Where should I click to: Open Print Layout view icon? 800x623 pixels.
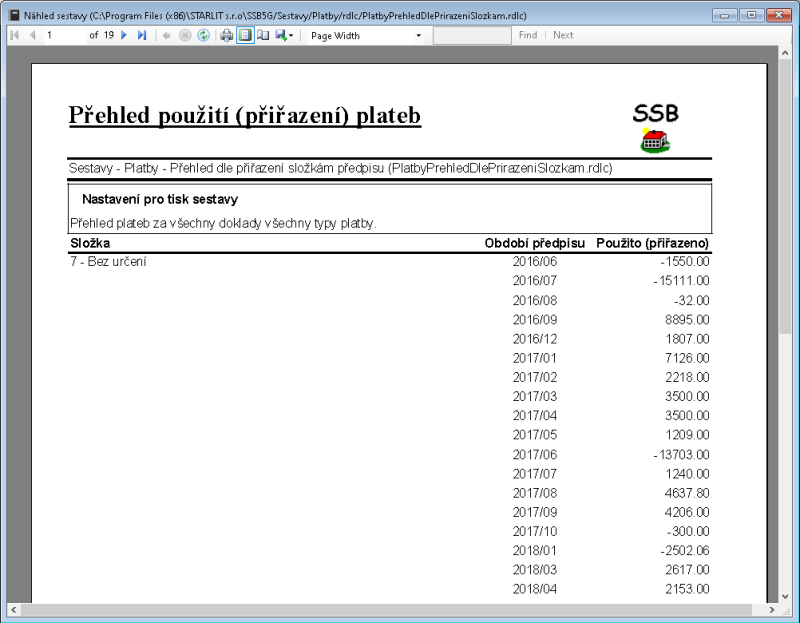[x=245, y=35]
